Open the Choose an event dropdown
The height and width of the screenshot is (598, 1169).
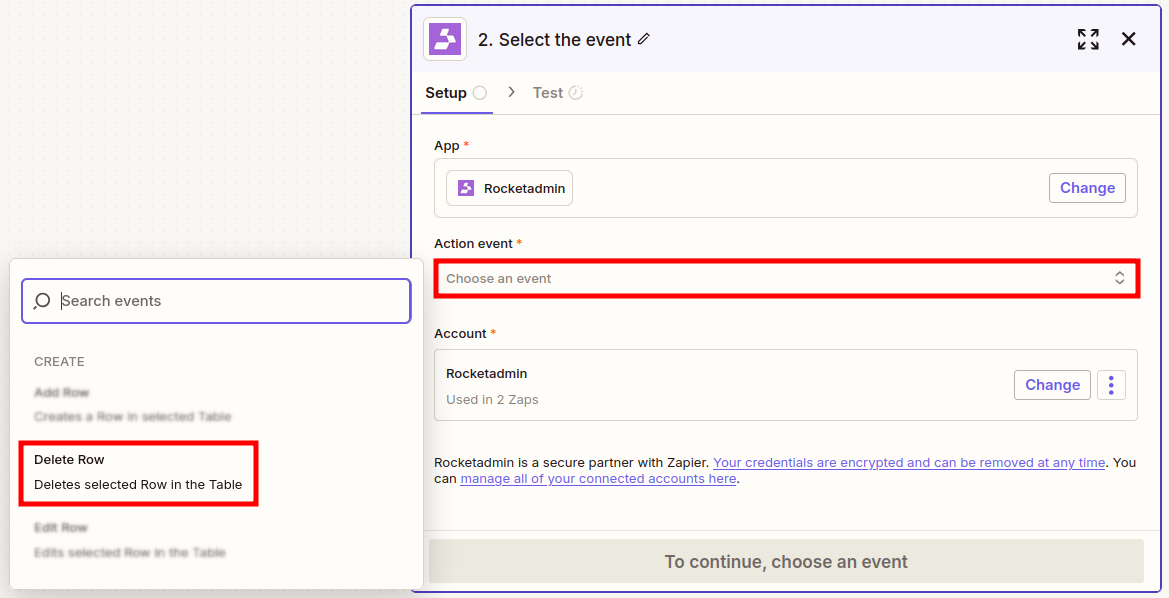click(787, 279)
